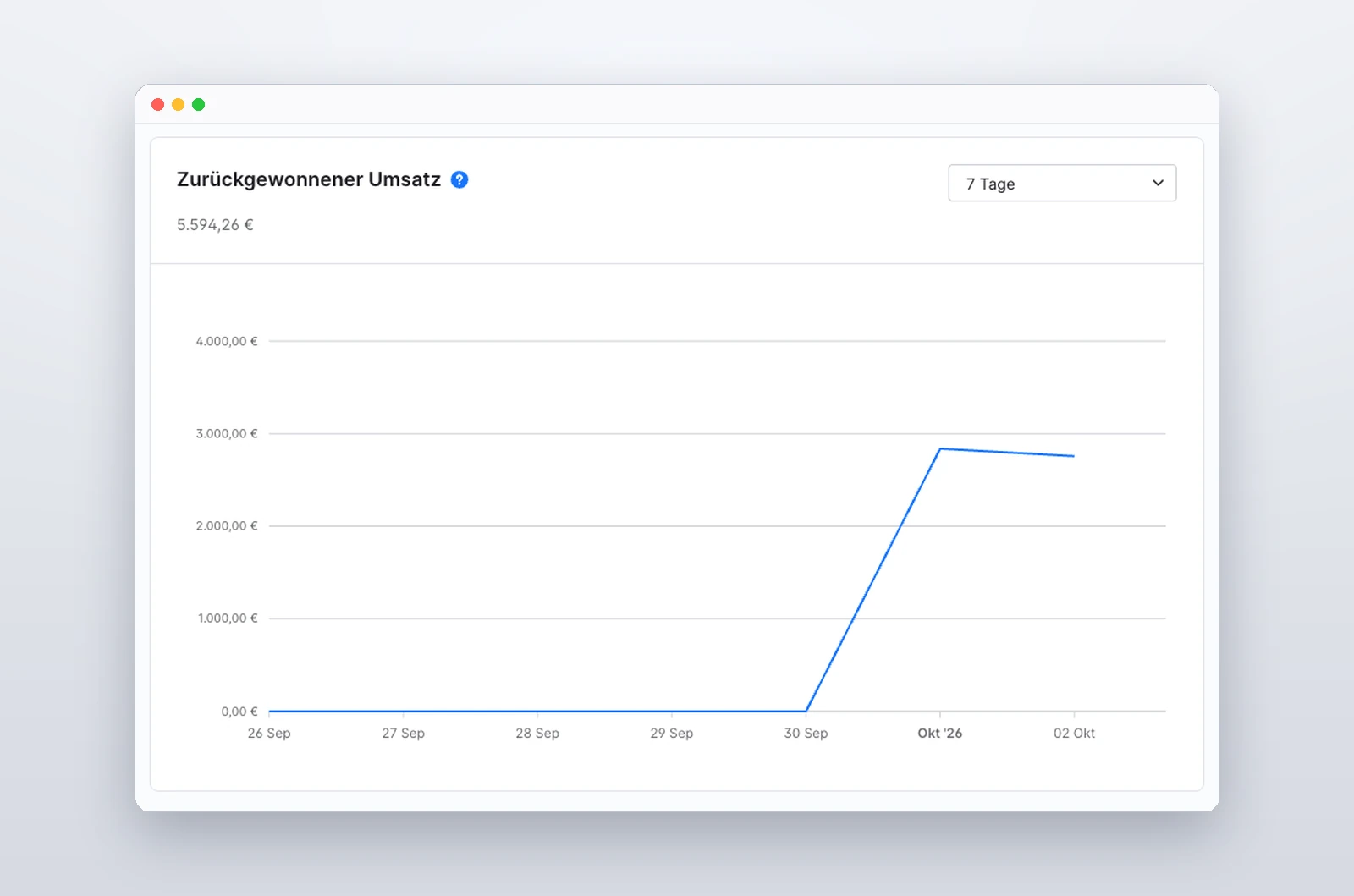The height and width of the screenshot is (896, 1354).
Task: Click the total value 5.594,26 €
Action: 215,224
